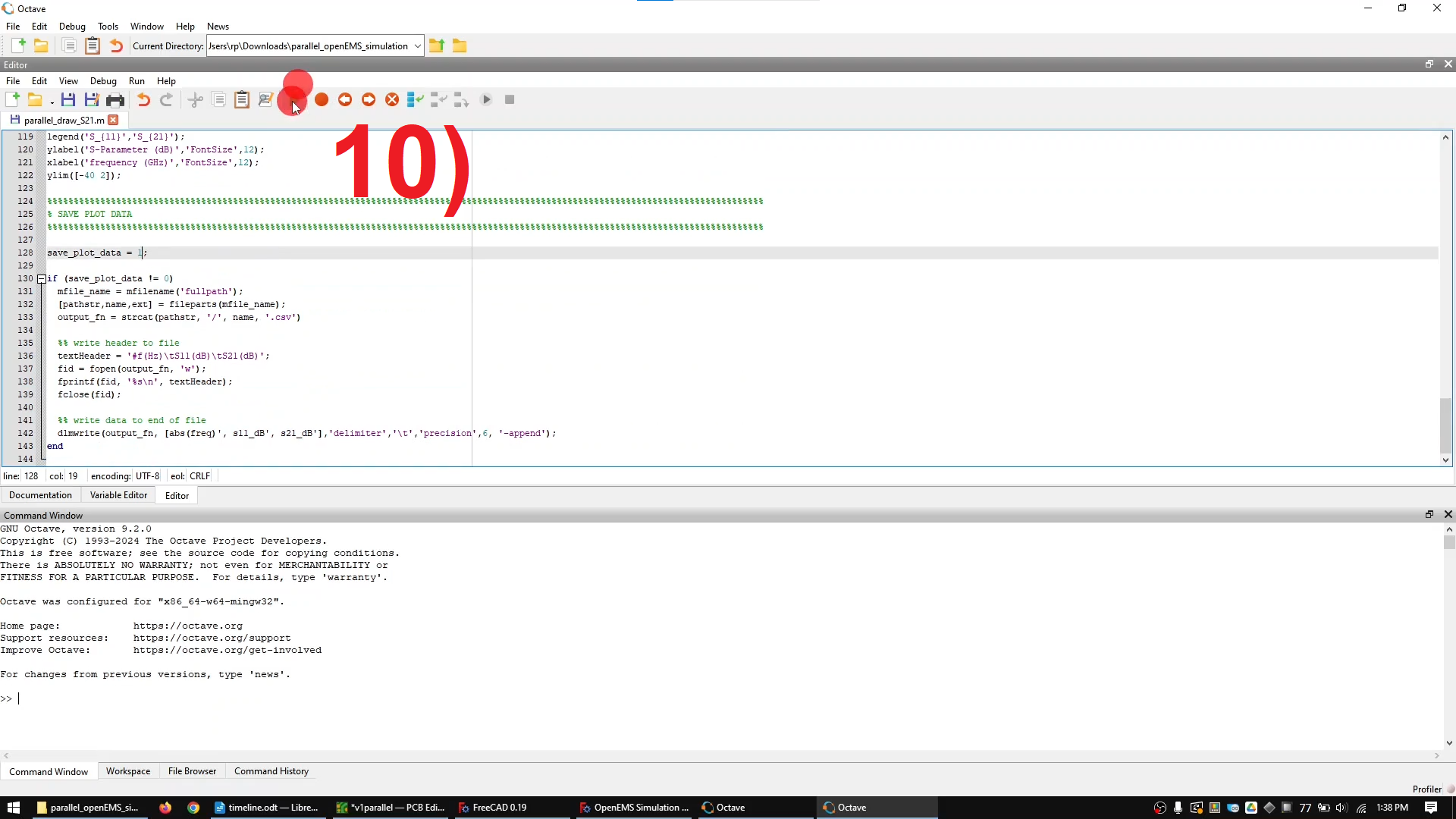Click the Redo icon in editor toolbar
Image resolution: width=1456 pixels, height=819 pixels.
click(x=166, y=99)
